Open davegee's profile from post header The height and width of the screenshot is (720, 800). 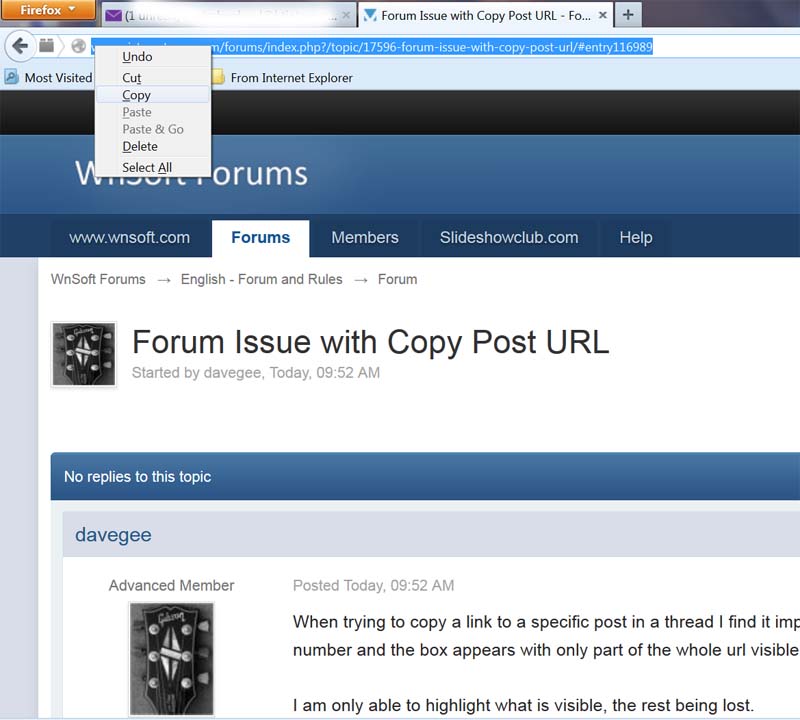pos(113,535)
